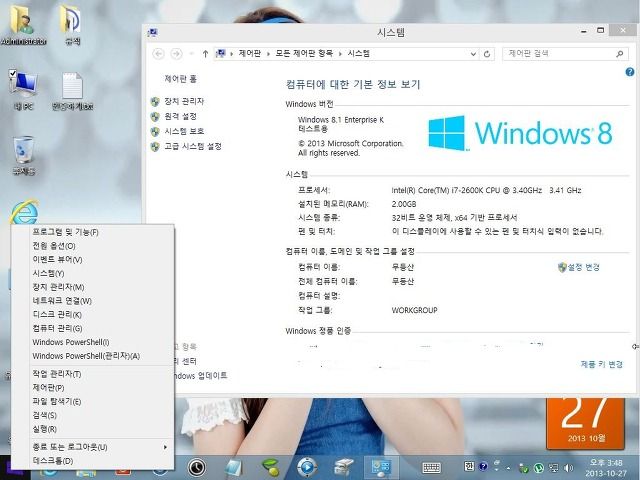Image resolution: width=640 pixels, height=480 pixels.
Task: Refresh the System control panel page
Action: 487,54
